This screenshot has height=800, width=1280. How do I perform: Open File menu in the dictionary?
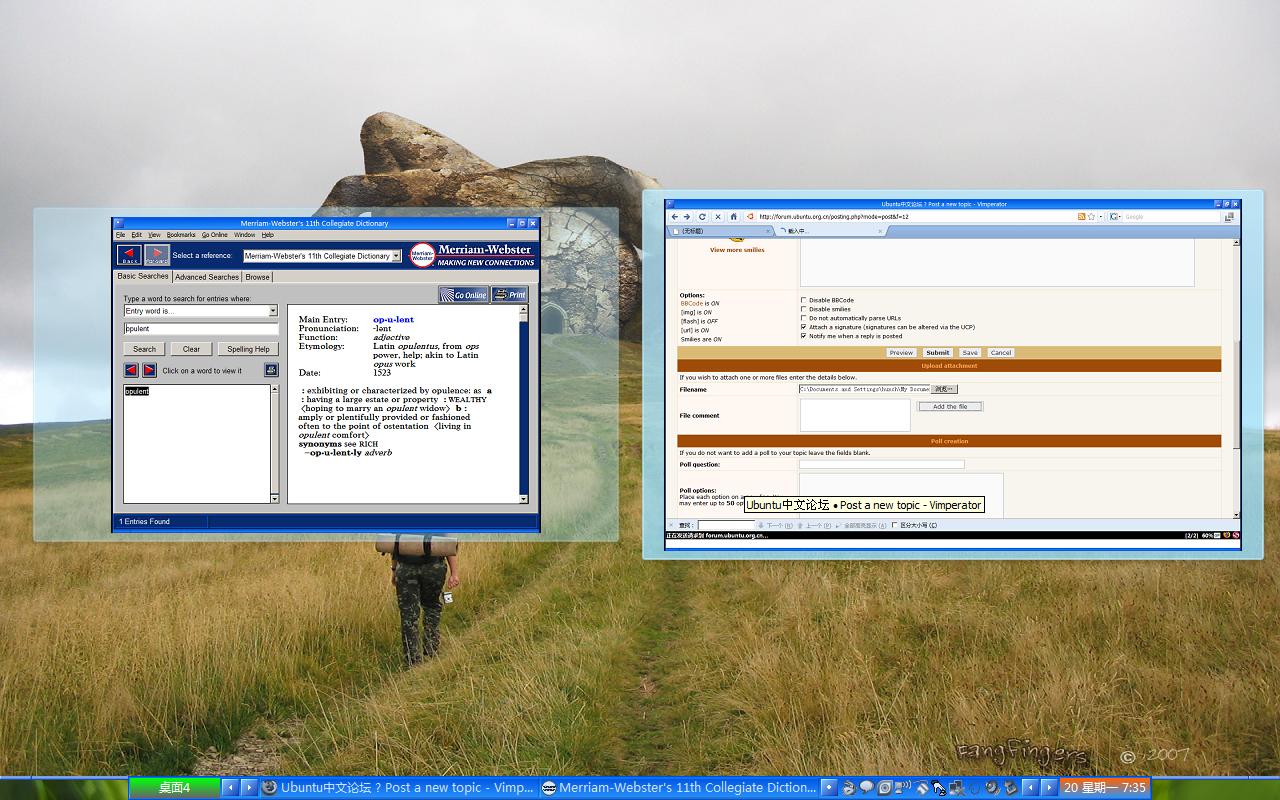point(121,235)
